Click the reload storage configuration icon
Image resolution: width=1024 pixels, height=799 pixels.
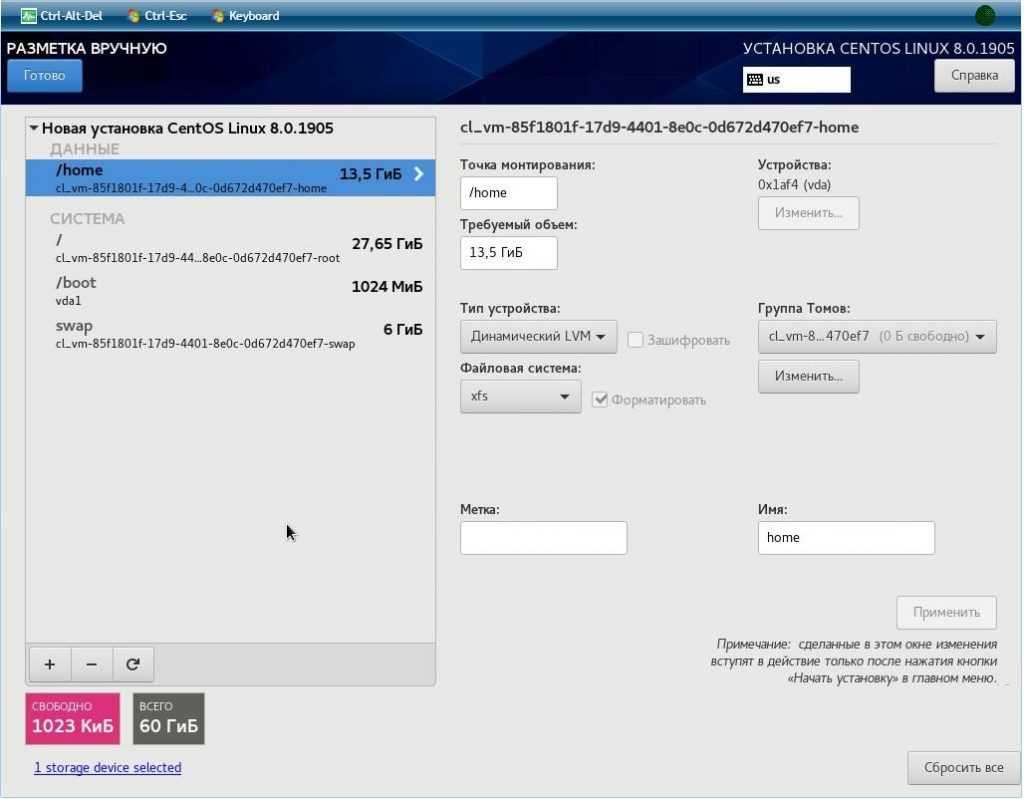point(133,664)
